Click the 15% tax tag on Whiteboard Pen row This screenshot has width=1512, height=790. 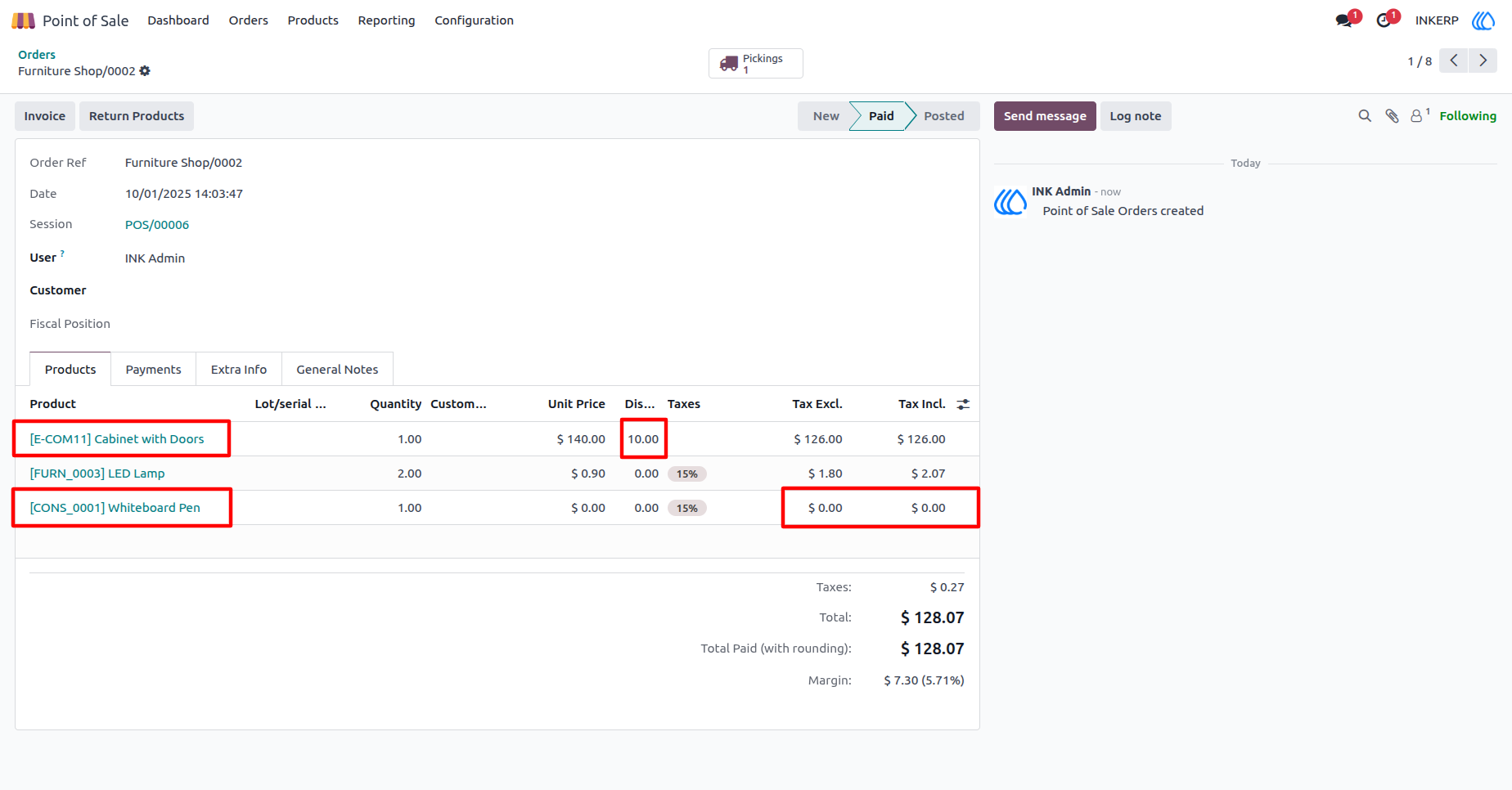[687, 508]
